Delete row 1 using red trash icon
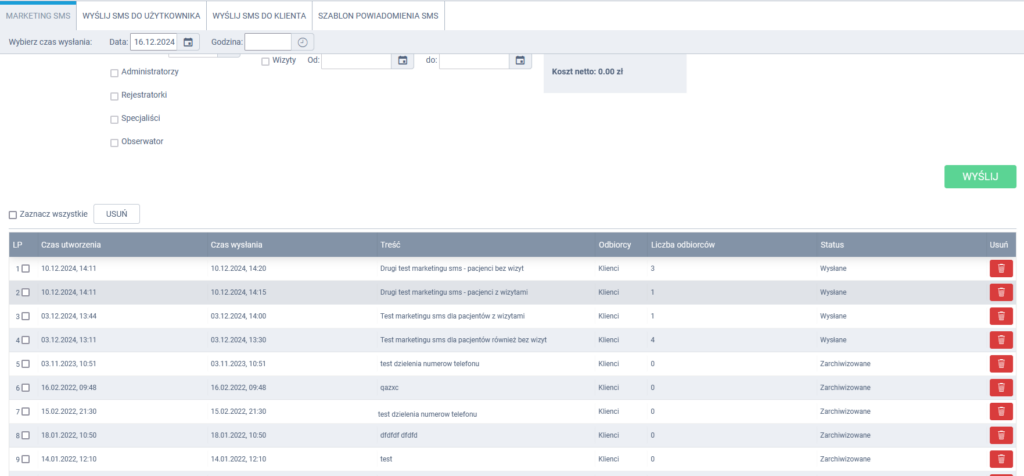This screenshot has height=476, width=1024. pos(1000,268)
